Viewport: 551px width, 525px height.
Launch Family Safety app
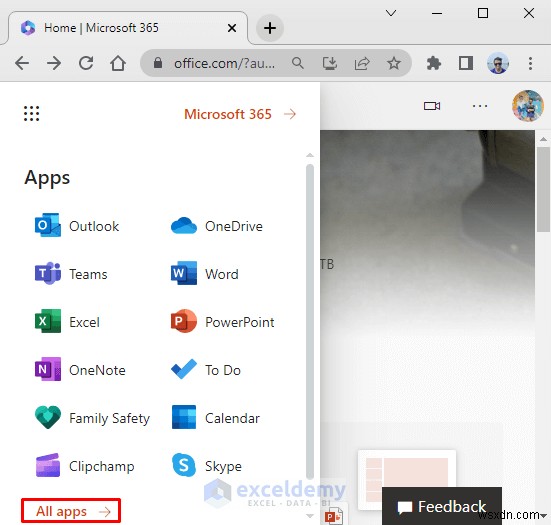(x=92, y=418)
